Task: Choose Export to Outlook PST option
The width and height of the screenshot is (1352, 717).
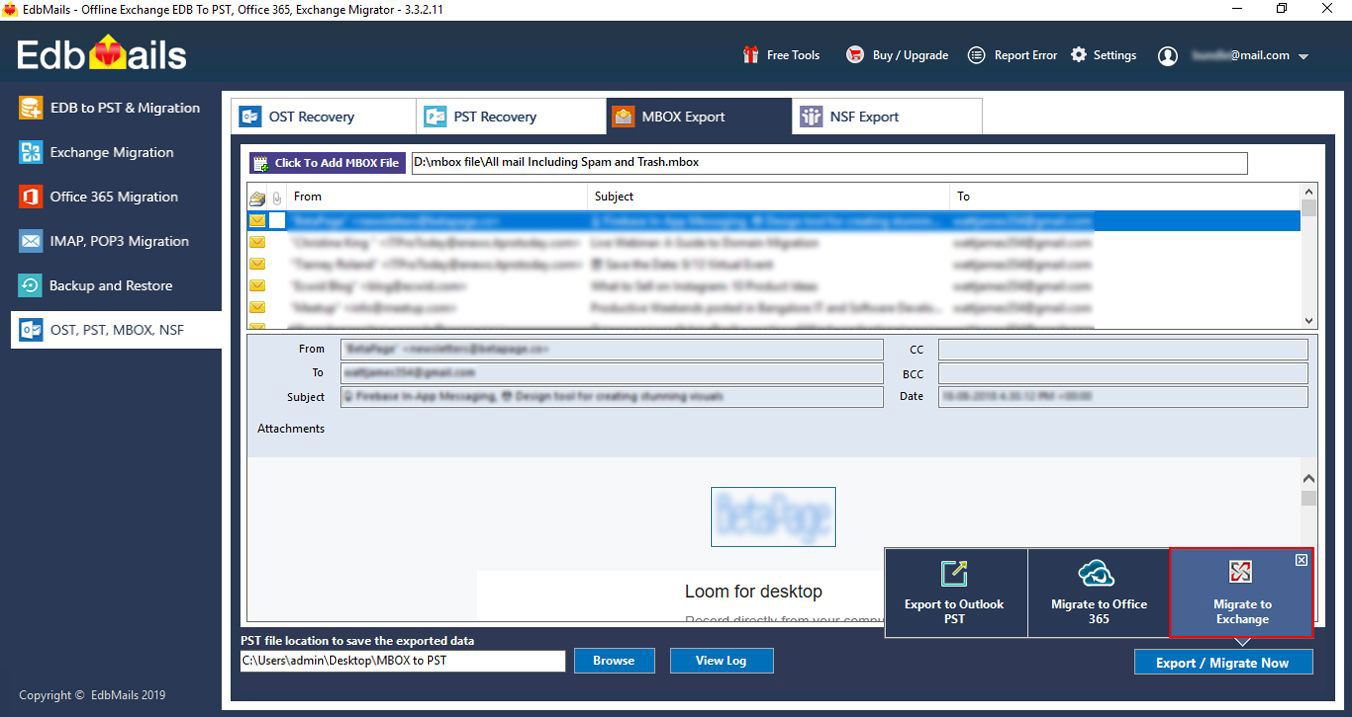Action: pos(955,593)
